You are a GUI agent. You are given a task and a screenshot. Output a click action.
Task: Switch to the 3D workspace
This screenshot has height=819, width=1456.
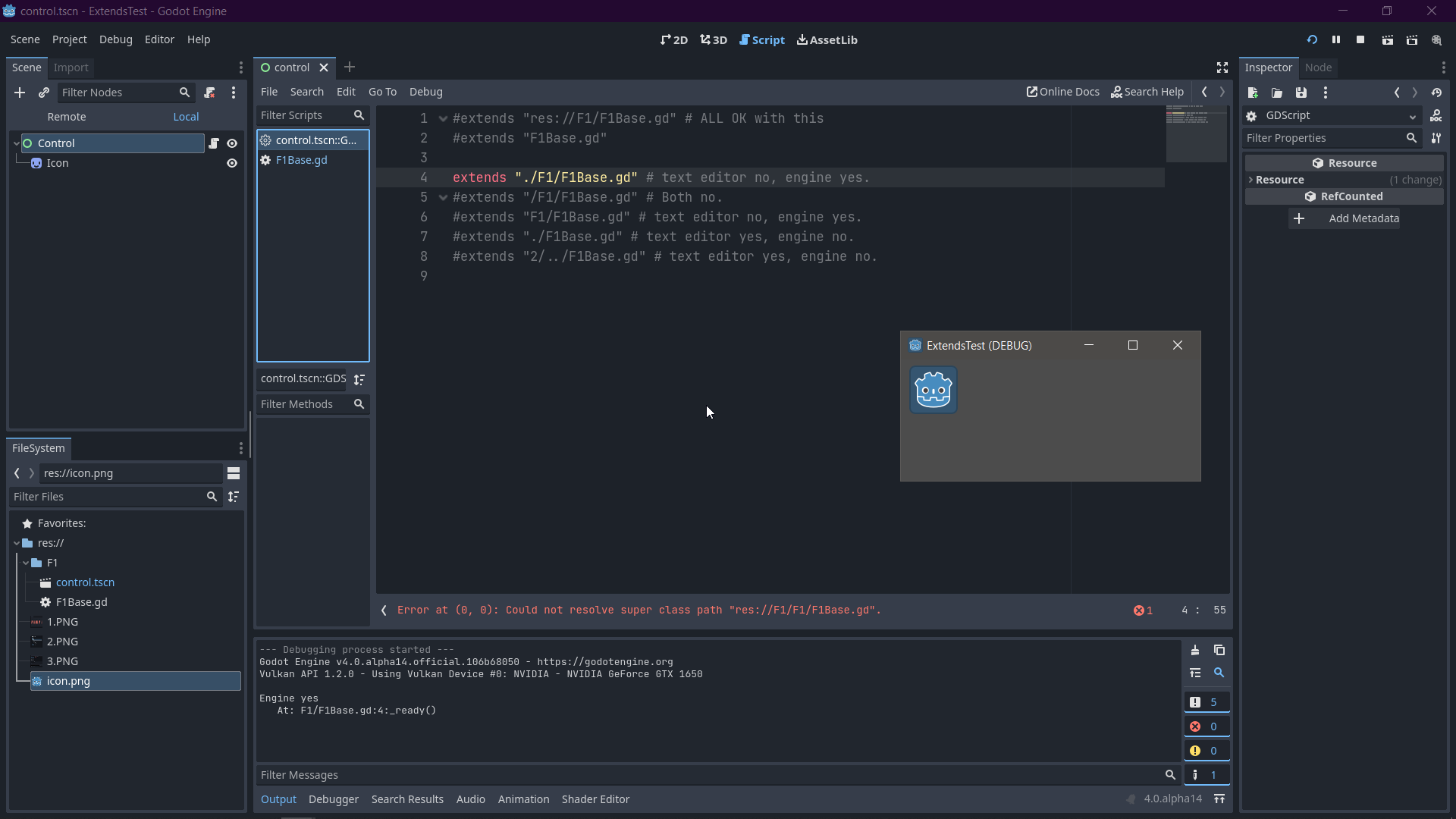pos(713,39)
